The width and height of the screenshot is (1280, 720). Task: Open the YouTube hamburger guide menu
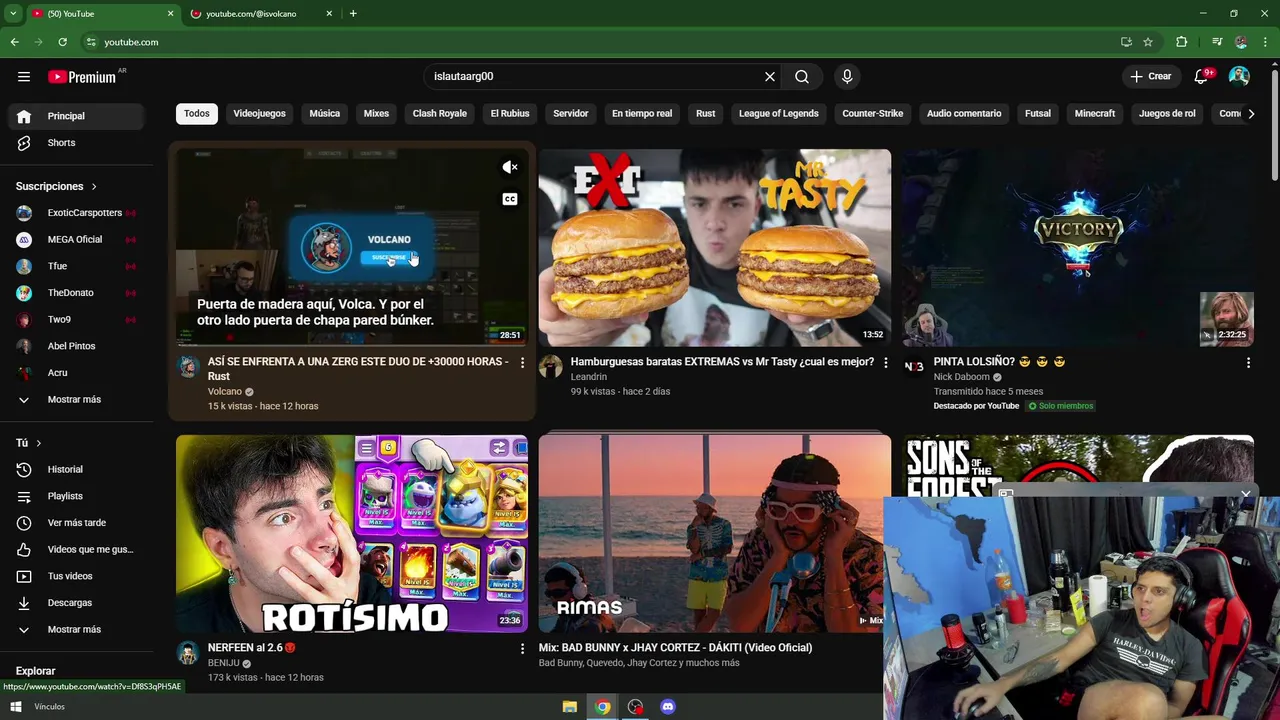click(x=24, y=76)
